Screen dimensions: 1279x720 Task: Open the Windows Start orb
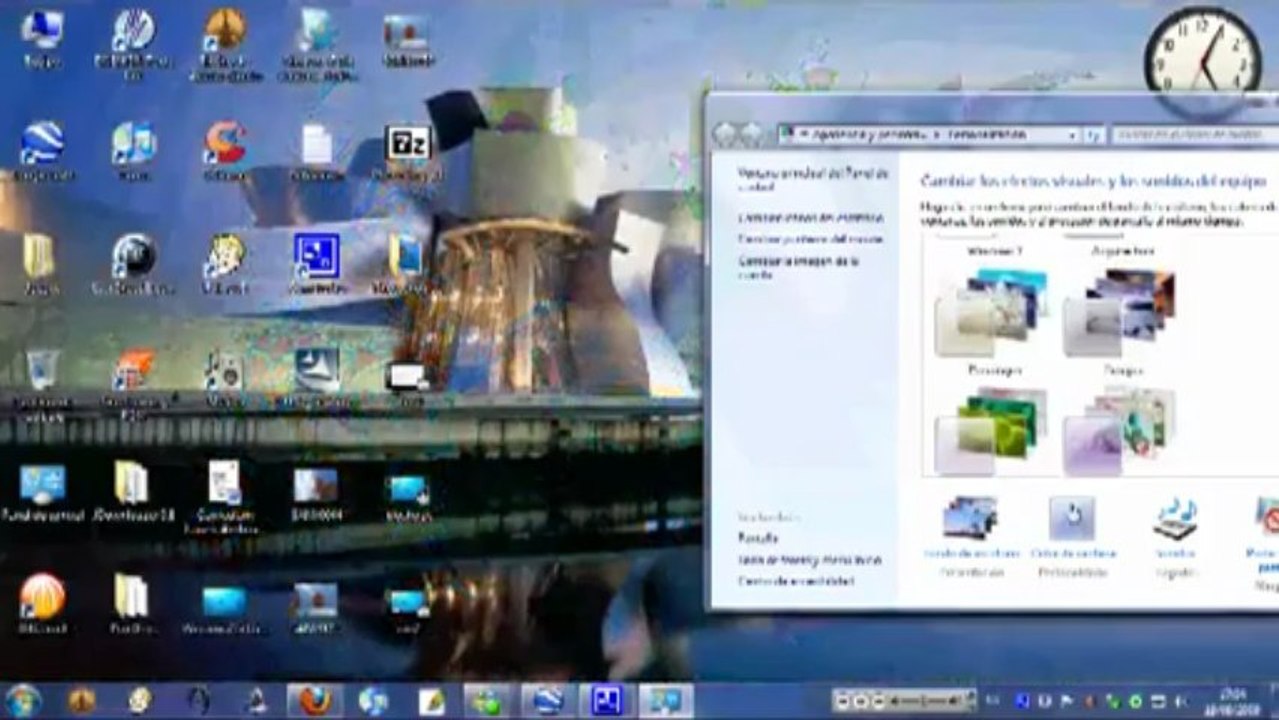[22, 700]
